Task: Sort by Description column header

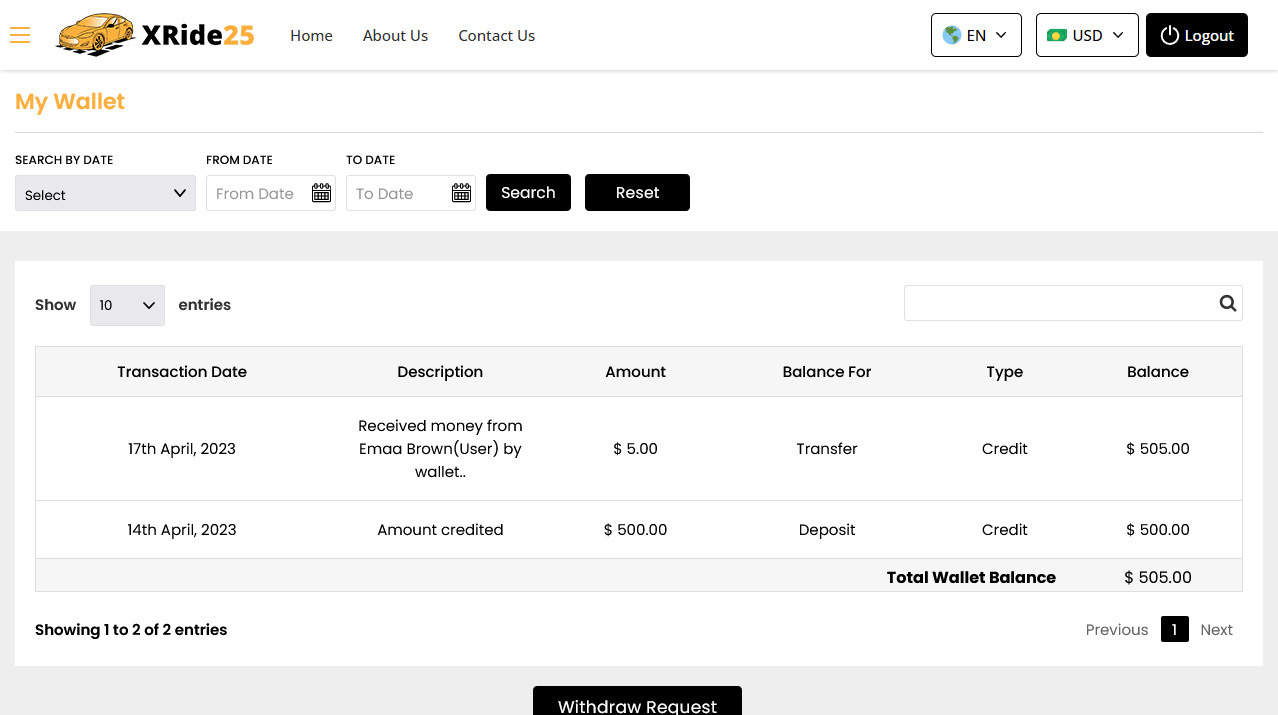Action: point(440,371)
